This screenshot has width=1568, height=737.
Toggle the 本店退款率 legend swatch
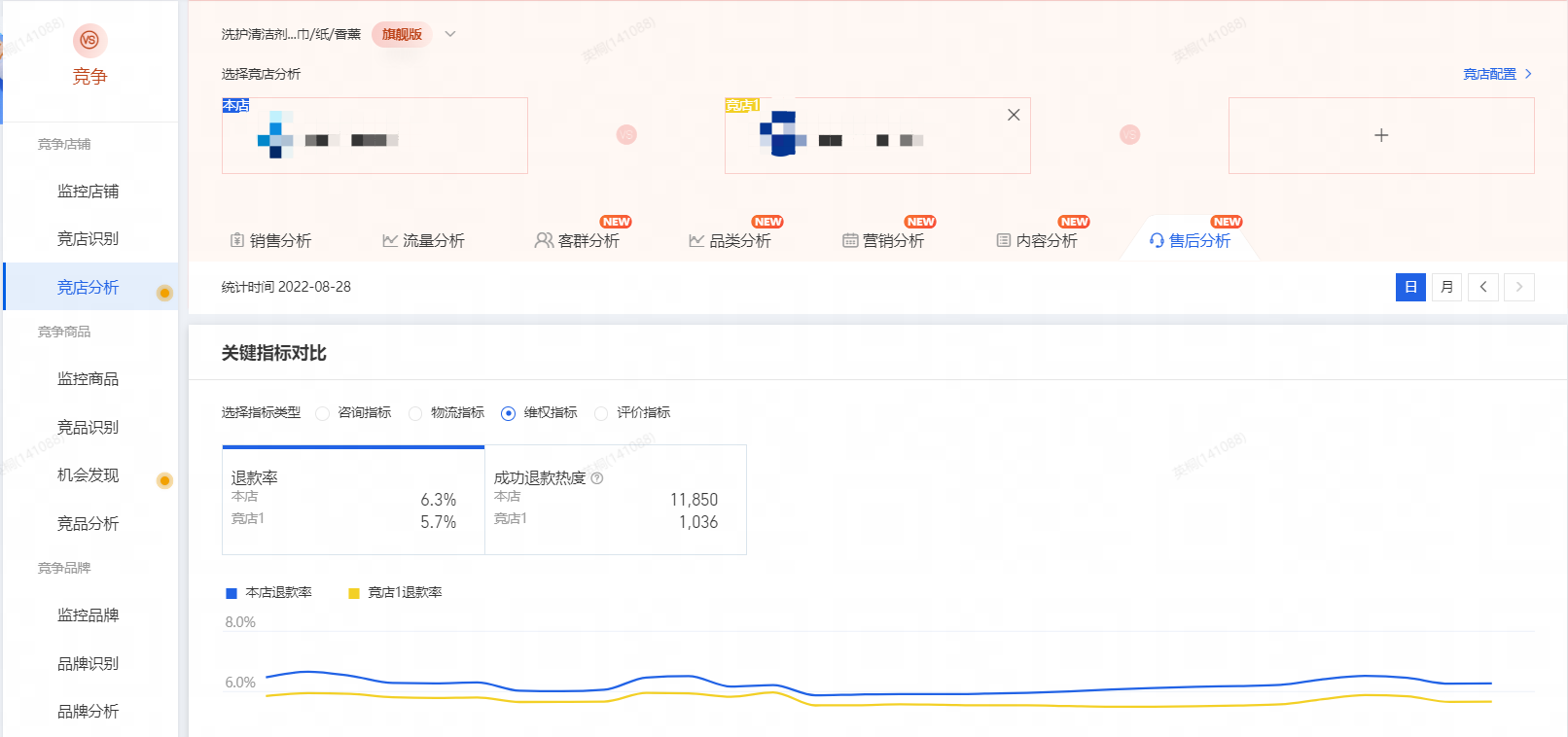tap(232, 593)
